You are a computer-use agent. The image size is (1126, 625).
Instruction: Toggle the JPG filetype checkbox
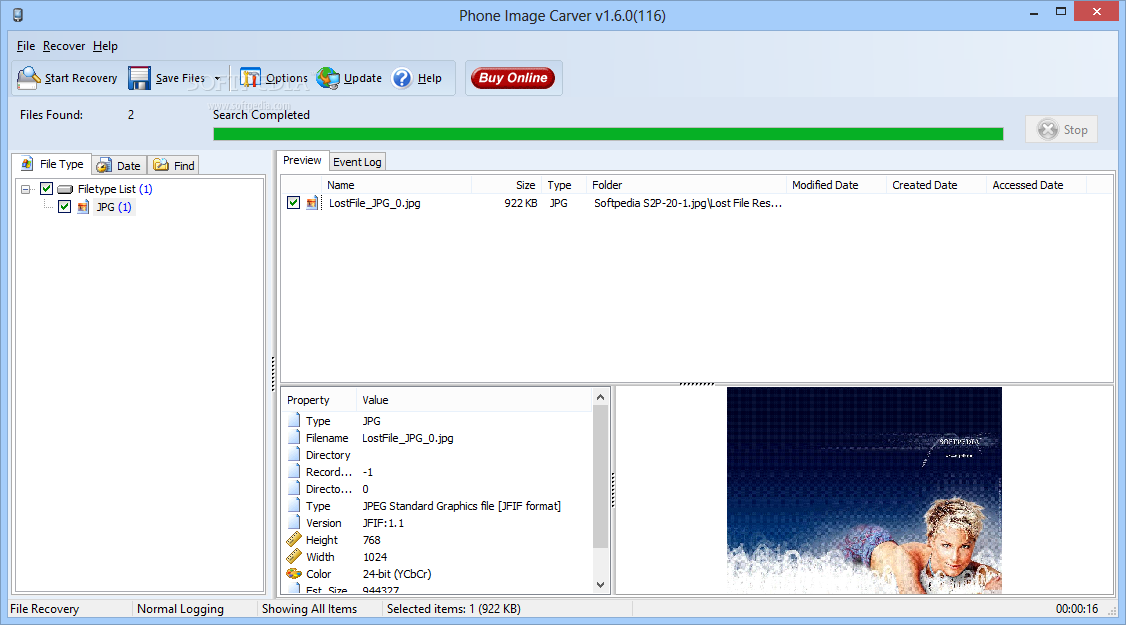(65, 207)
